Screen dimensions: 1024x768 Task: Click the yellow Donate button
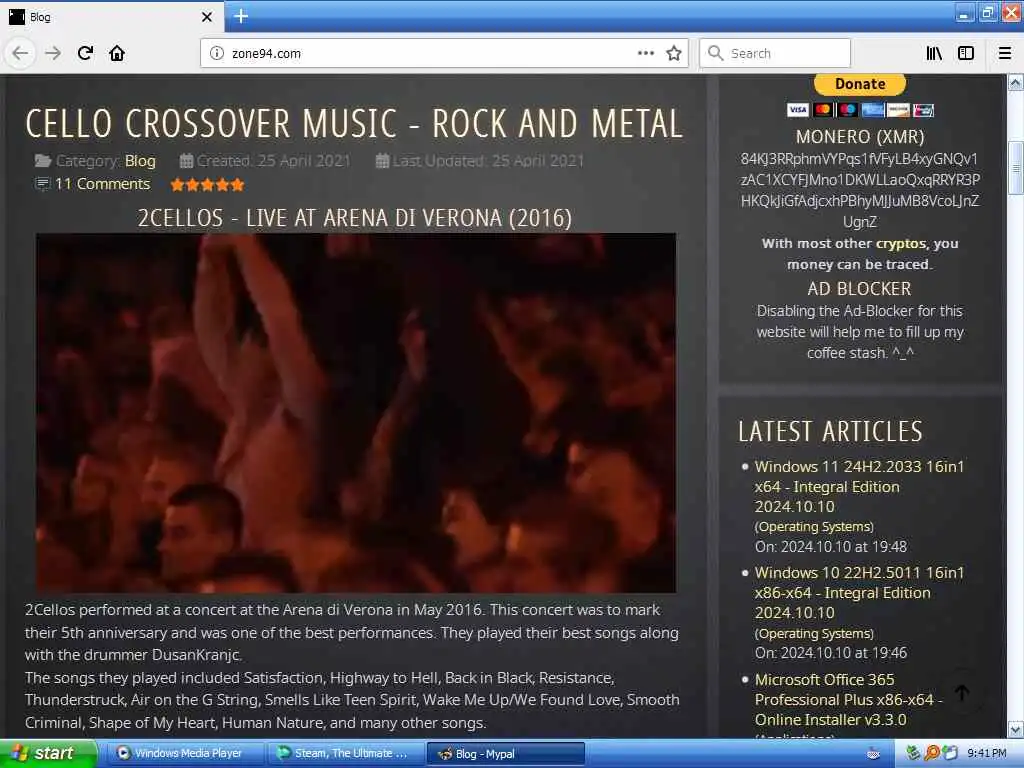click(x=859, y=84)
